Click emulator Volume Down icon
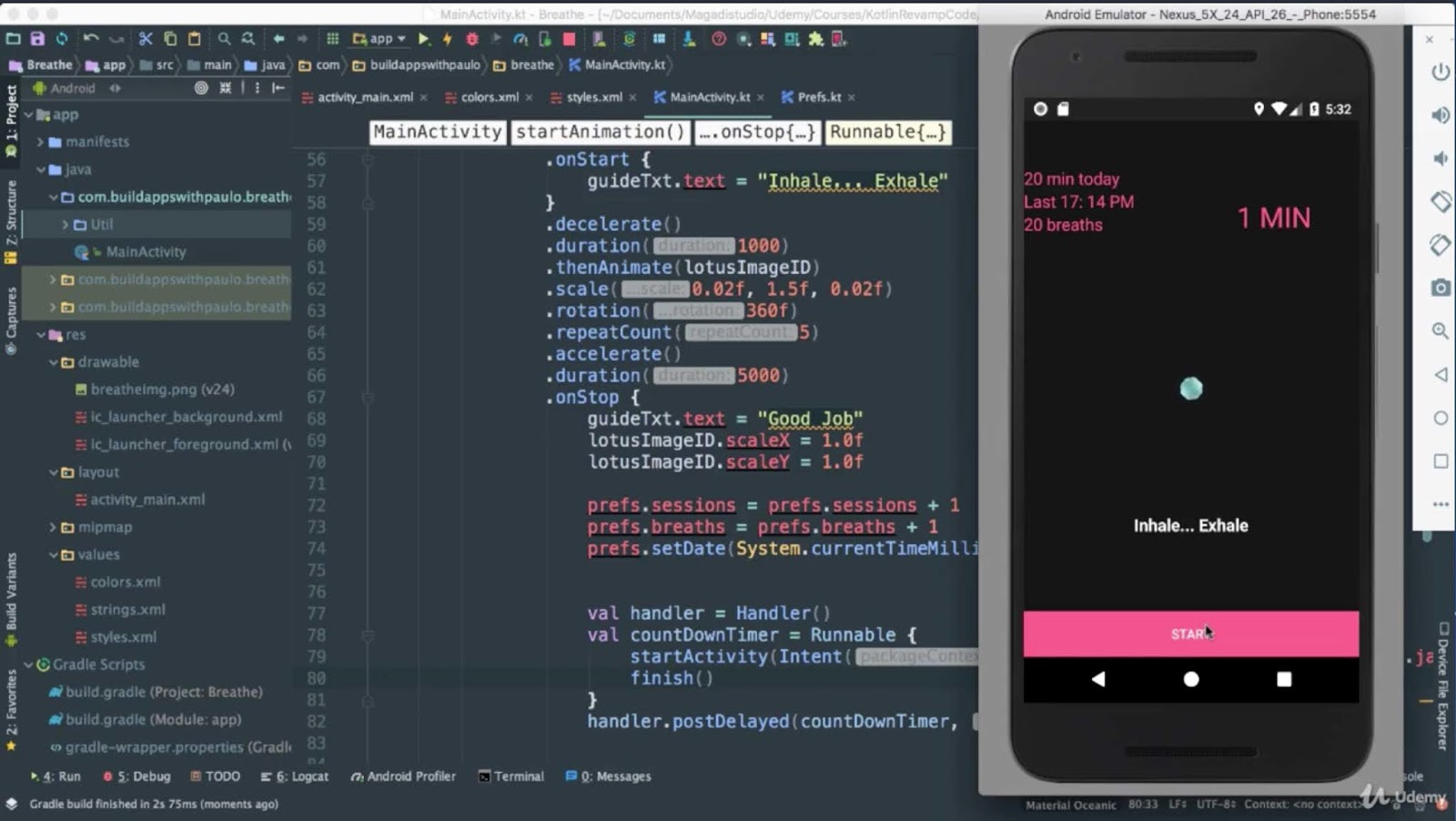The width and height of the screenshot is (1456, 821). coord(1441,158)
